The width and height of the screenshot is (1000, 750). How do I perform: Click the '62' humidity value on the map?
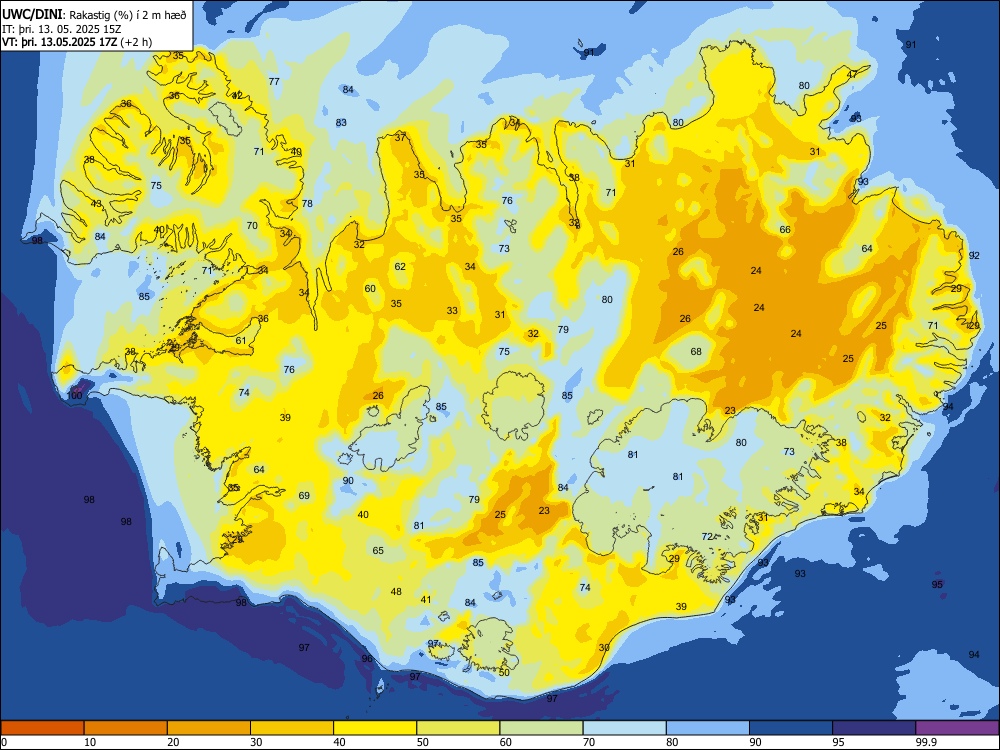point(400,267)
